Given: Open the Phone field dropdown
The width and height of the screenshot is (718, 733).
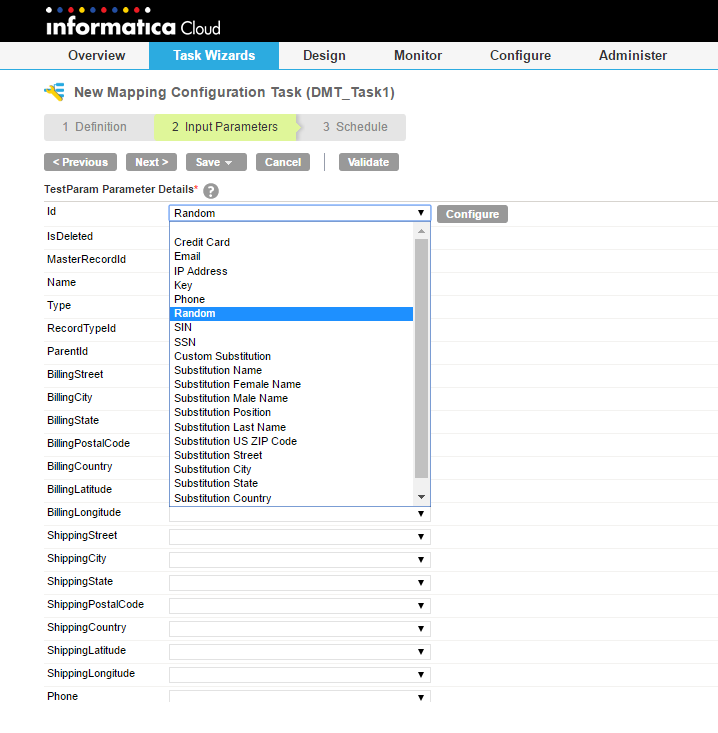Looking at the screenshot, I should point(300,697).
